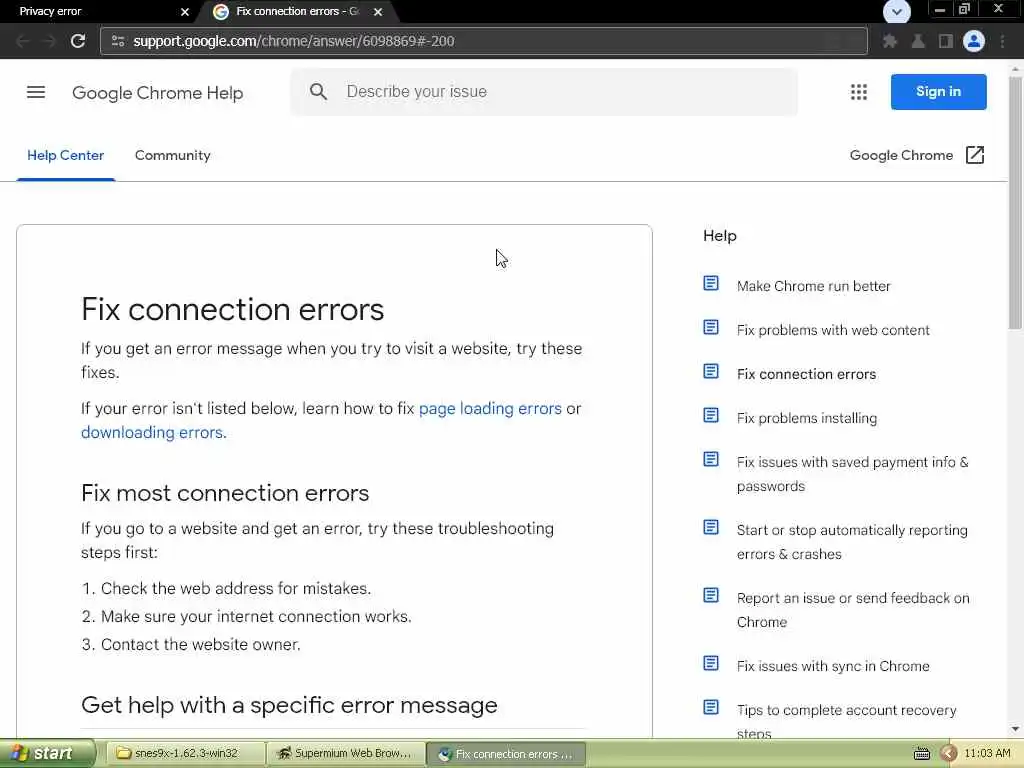Image resolution: width=1024 pixels, height=768 pixels.
Task: Click article icon beside saved payment info
Action: pos(711,459)
